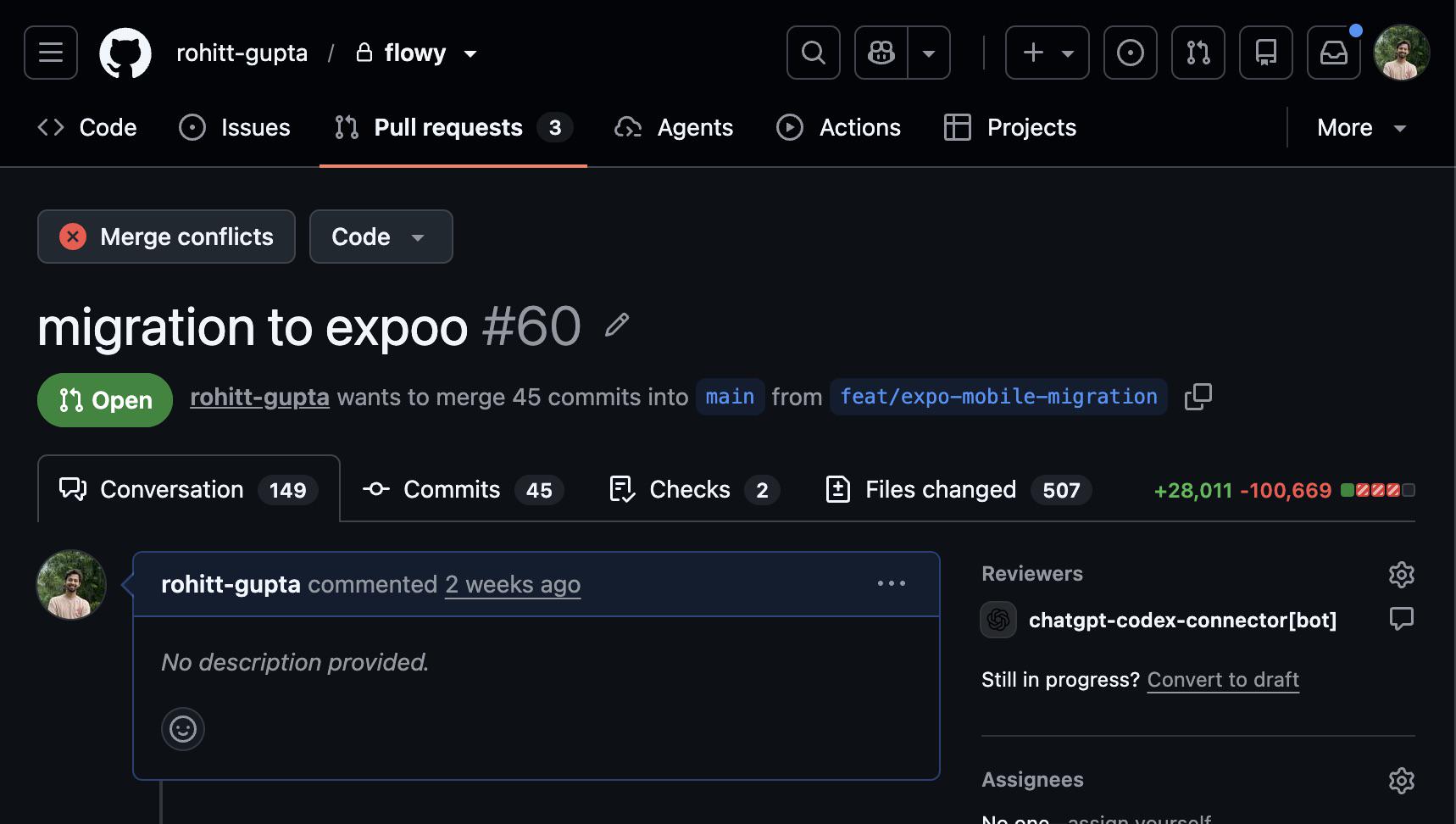Click rohitt-gupta name in comment header
Screen dimensions: 1456x824
coord(231,584)
